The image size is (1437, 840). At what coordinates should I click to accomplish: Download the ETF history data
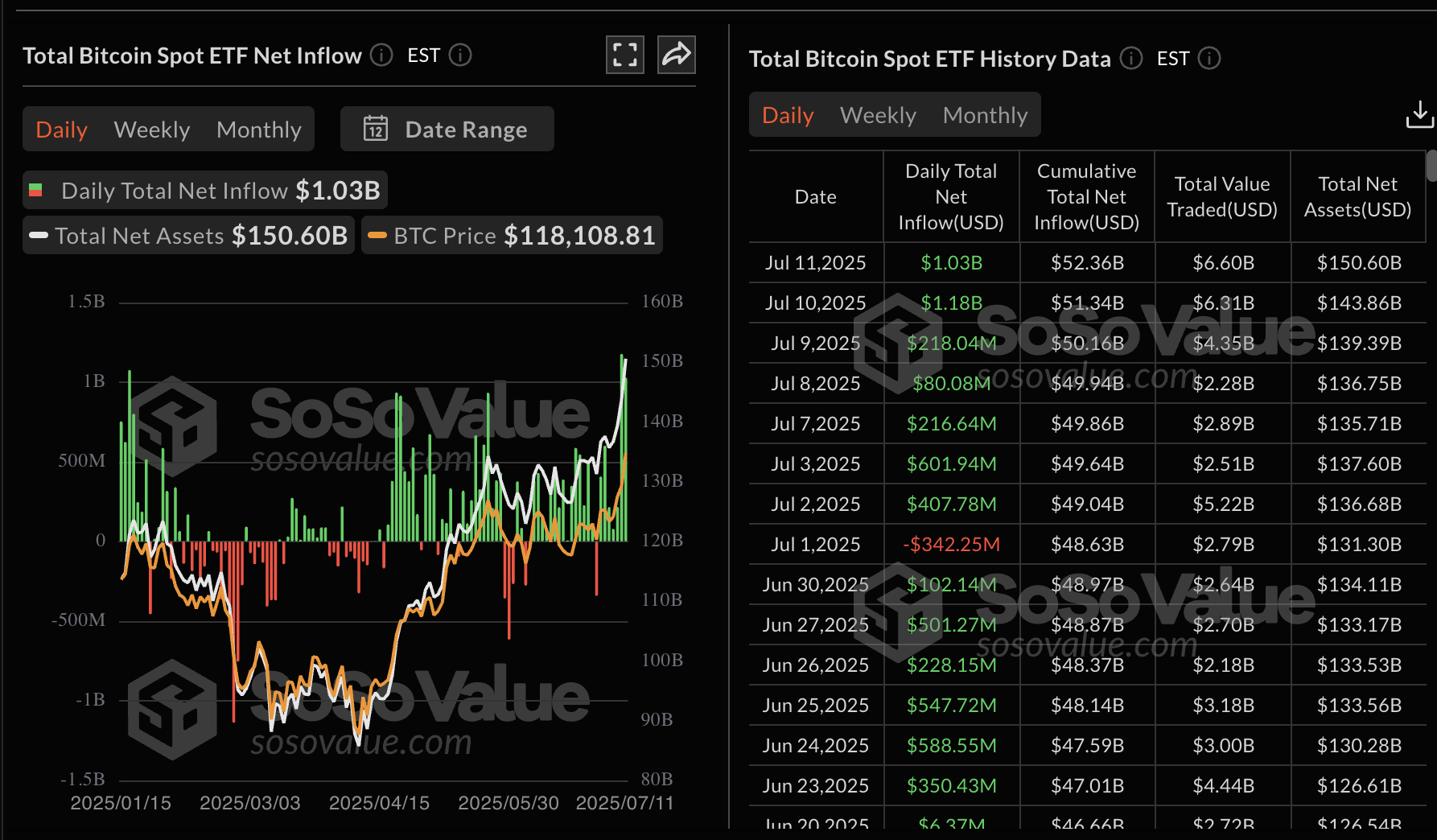[1419, 115]
